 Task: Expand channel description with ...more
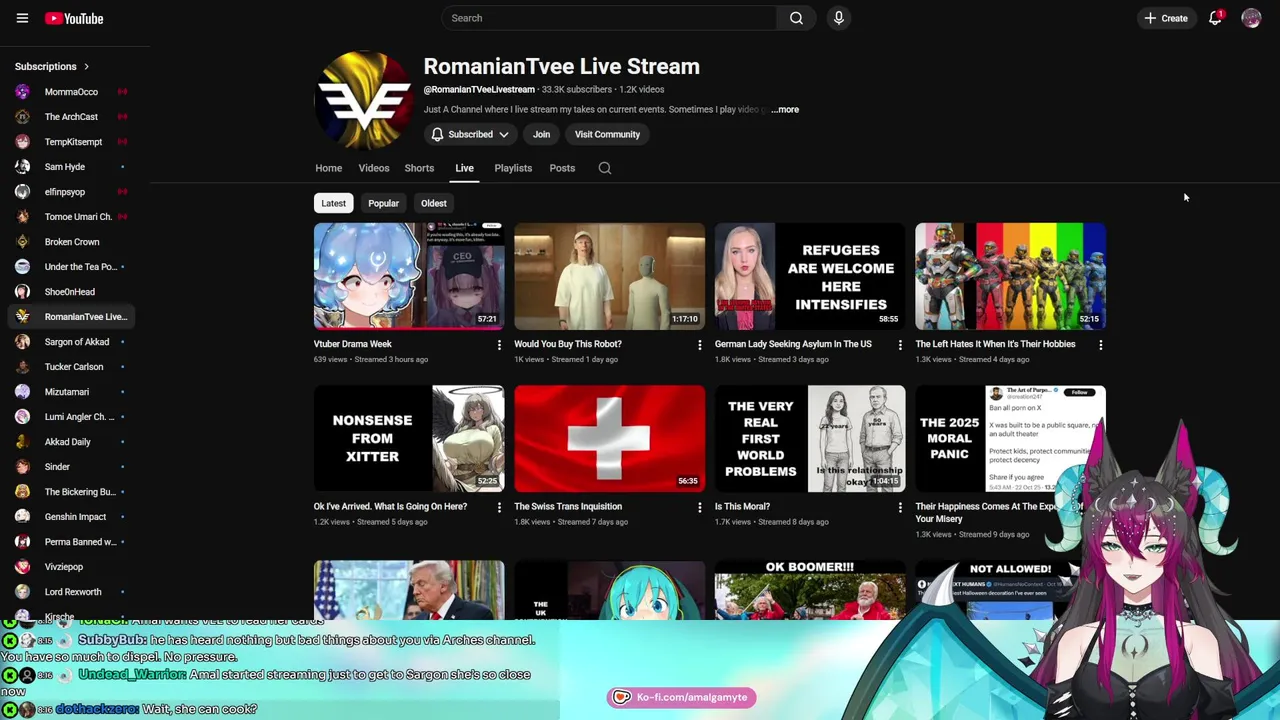point(785,110)
